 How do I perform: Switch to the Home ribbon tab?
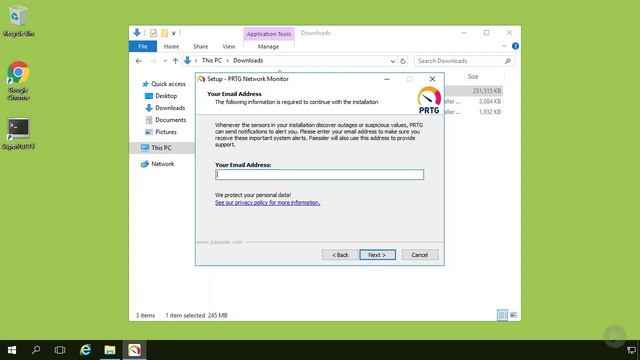coord(171,47)
